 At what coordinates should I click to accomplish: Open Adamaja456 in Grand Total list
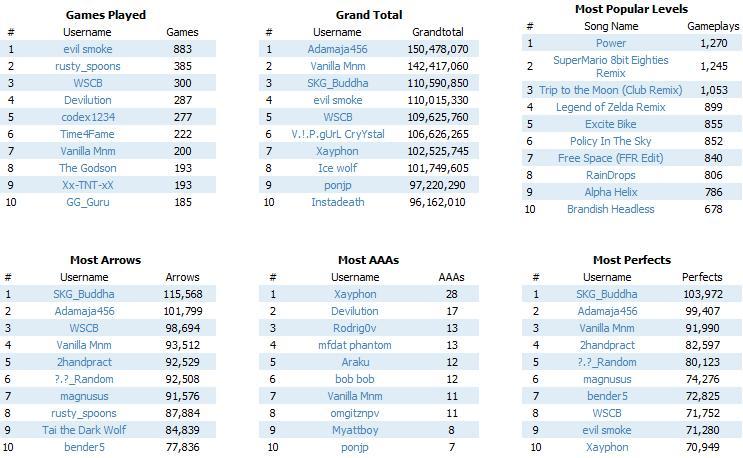337,49
